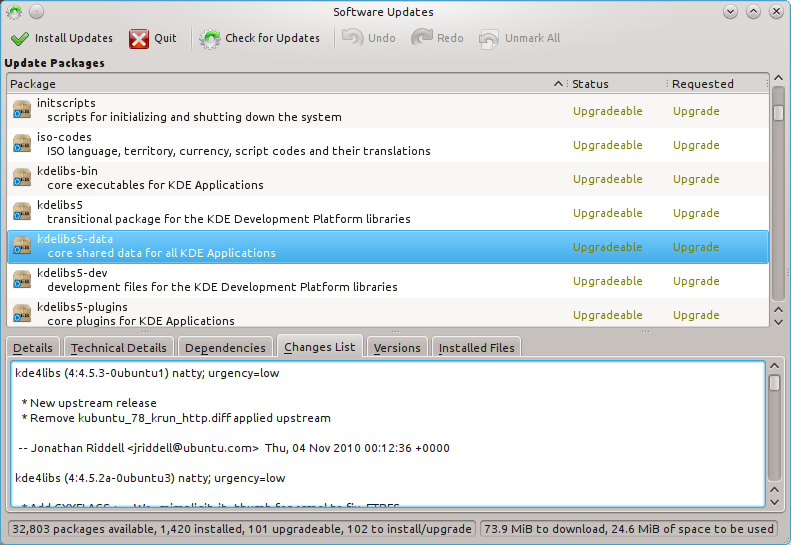Screen dimensions: 791x545
Task: Click the Check for Updates gear icon
Action: 209,38
